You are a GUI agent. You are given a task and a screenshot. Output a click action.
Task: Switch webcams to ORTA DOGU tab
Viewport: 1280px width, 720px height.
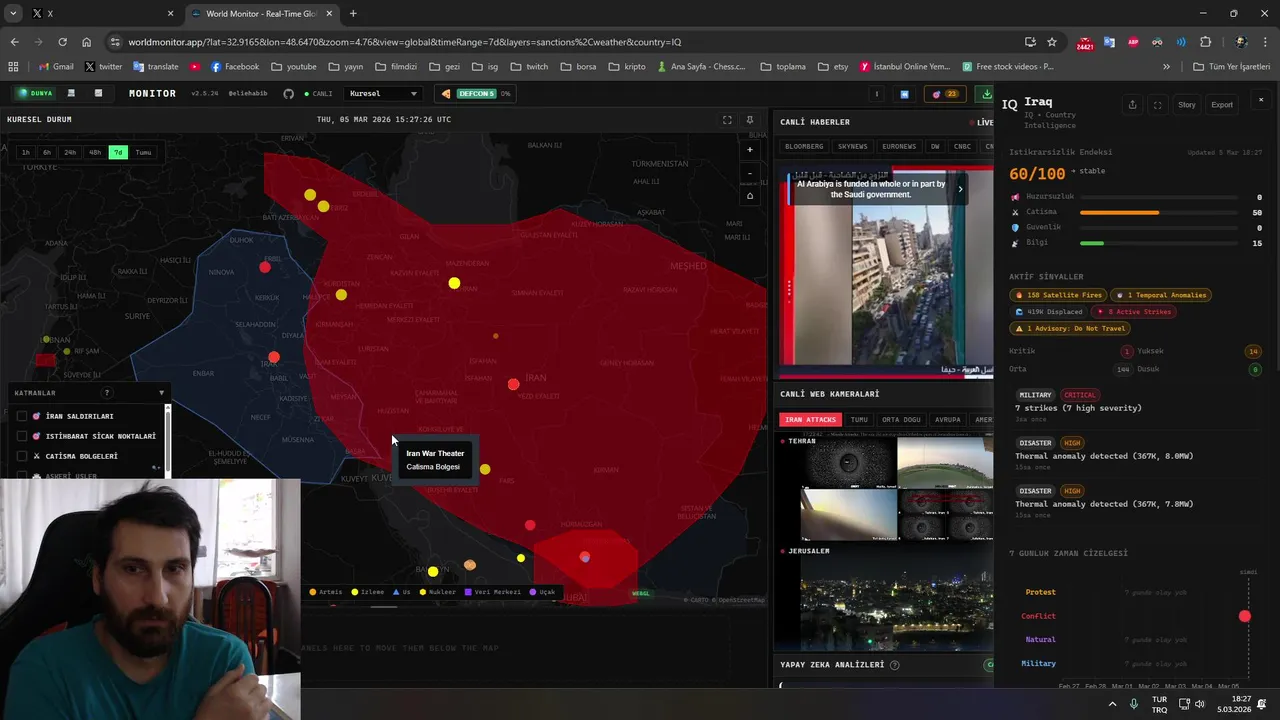pos(901,420)
